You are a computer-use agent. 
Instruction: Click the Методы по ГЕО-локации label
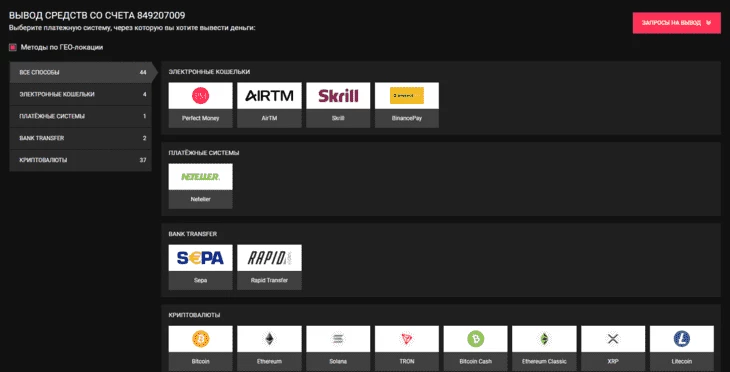point(62,47)
